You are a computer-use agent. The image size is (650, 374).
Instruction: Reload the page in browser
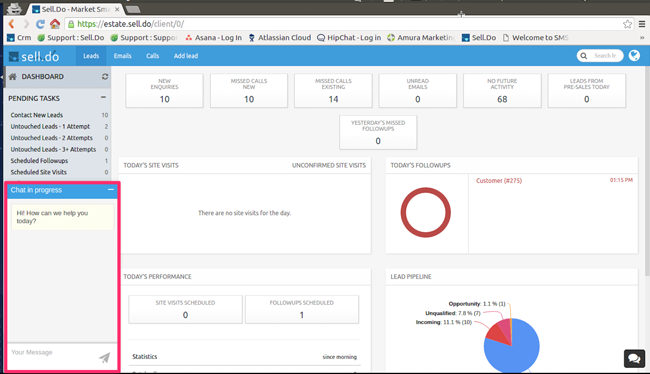tap(40, 24)
